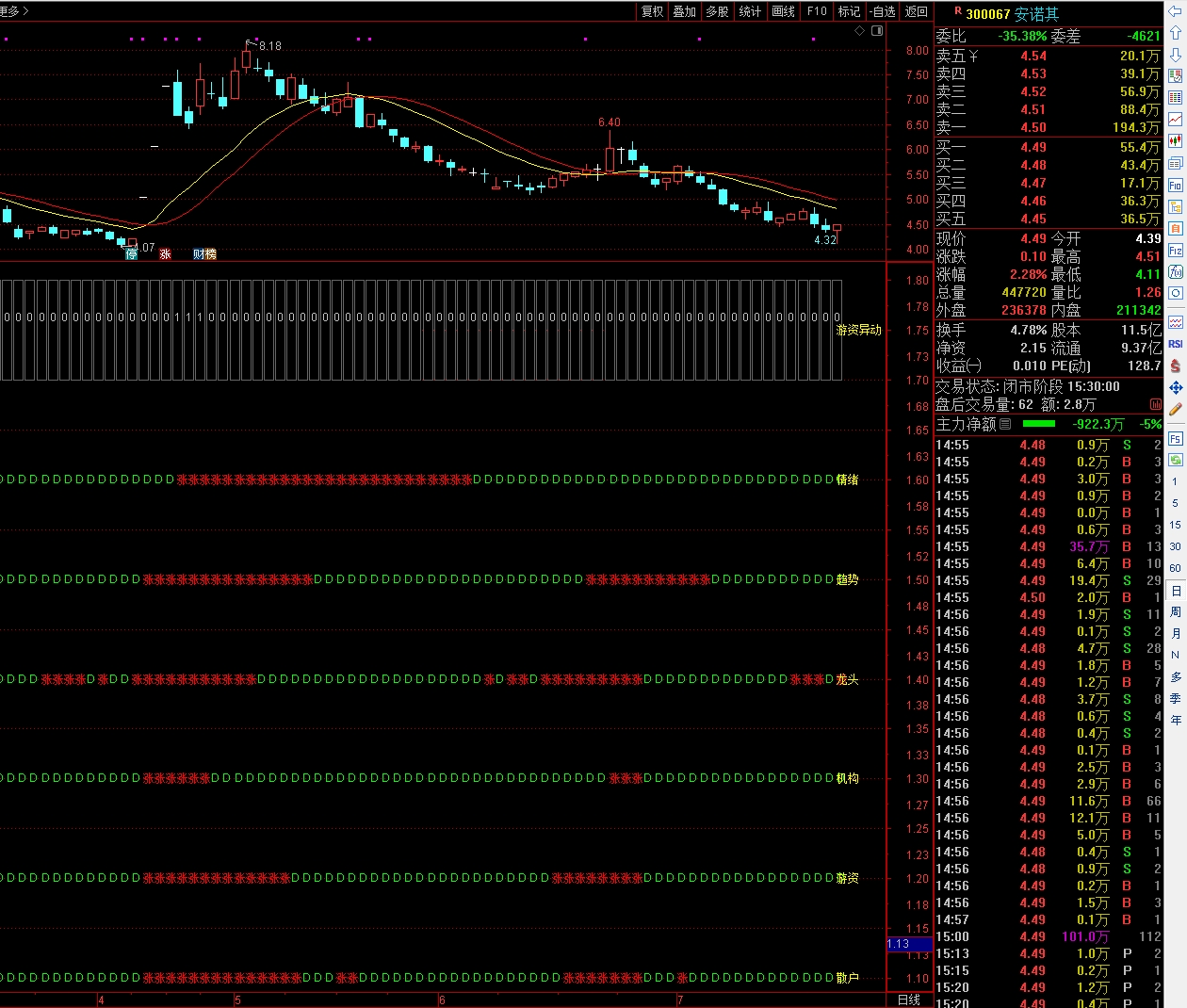Image resolution: width=1187 pixels, height=1008 pixels.
Task: Click the wavy line indicator icon
Action: point(1175,322)
